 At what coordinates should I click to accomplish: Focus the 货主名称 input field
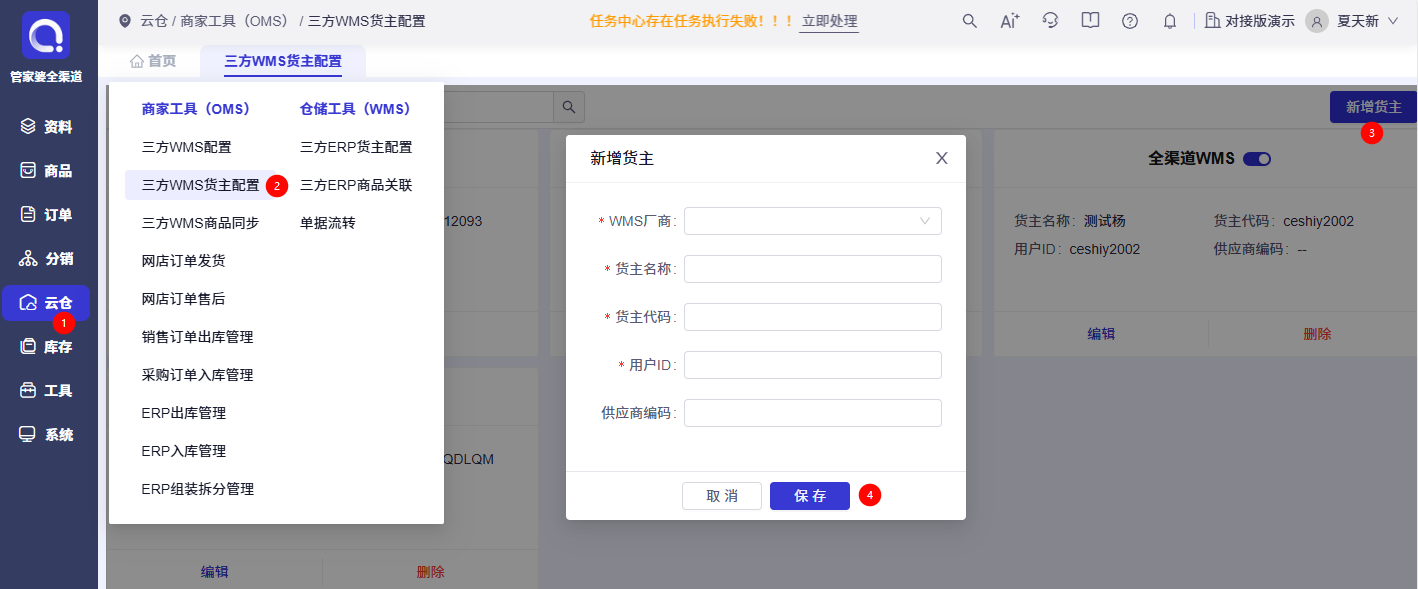pos(813,269)
